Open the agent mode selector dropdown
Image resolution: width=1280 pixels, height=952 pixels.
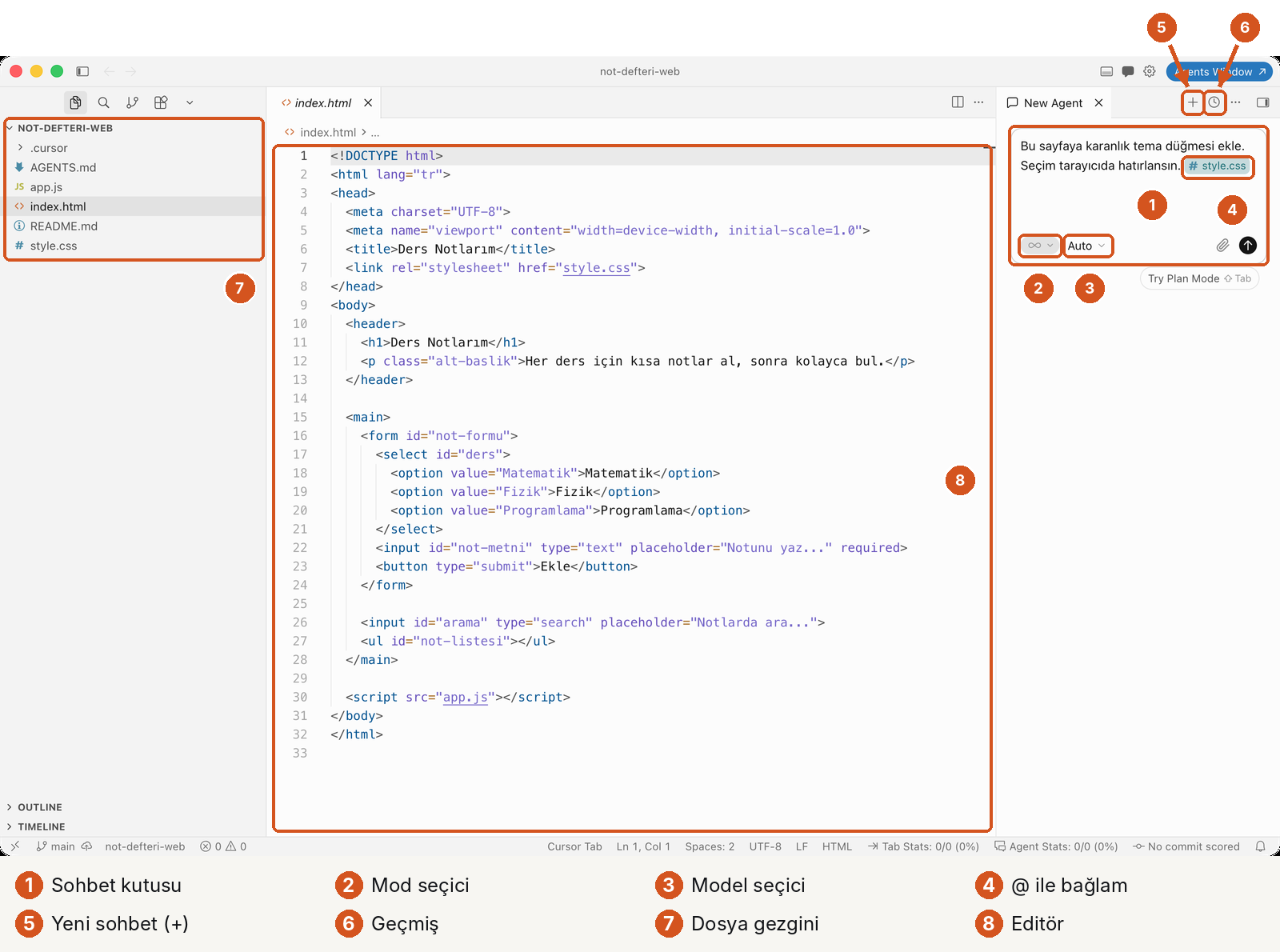[x=1040, y=246]
